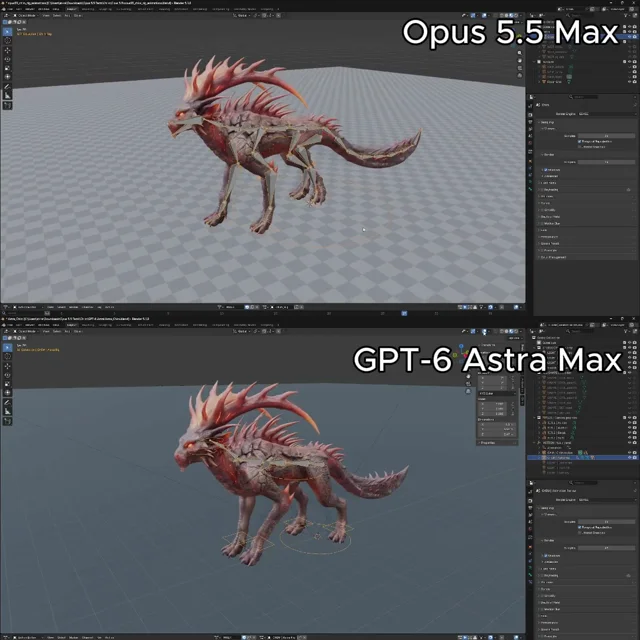Select the Scale tool in top Blender window

(7, 68)
